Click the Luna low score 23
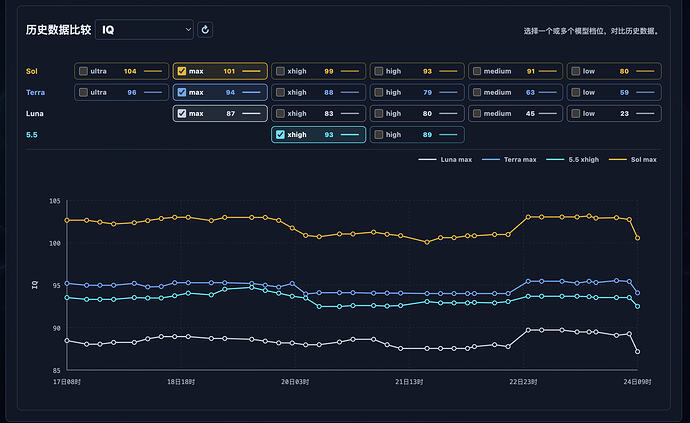This screenshot has width=690, height=423. coord(624,114)
